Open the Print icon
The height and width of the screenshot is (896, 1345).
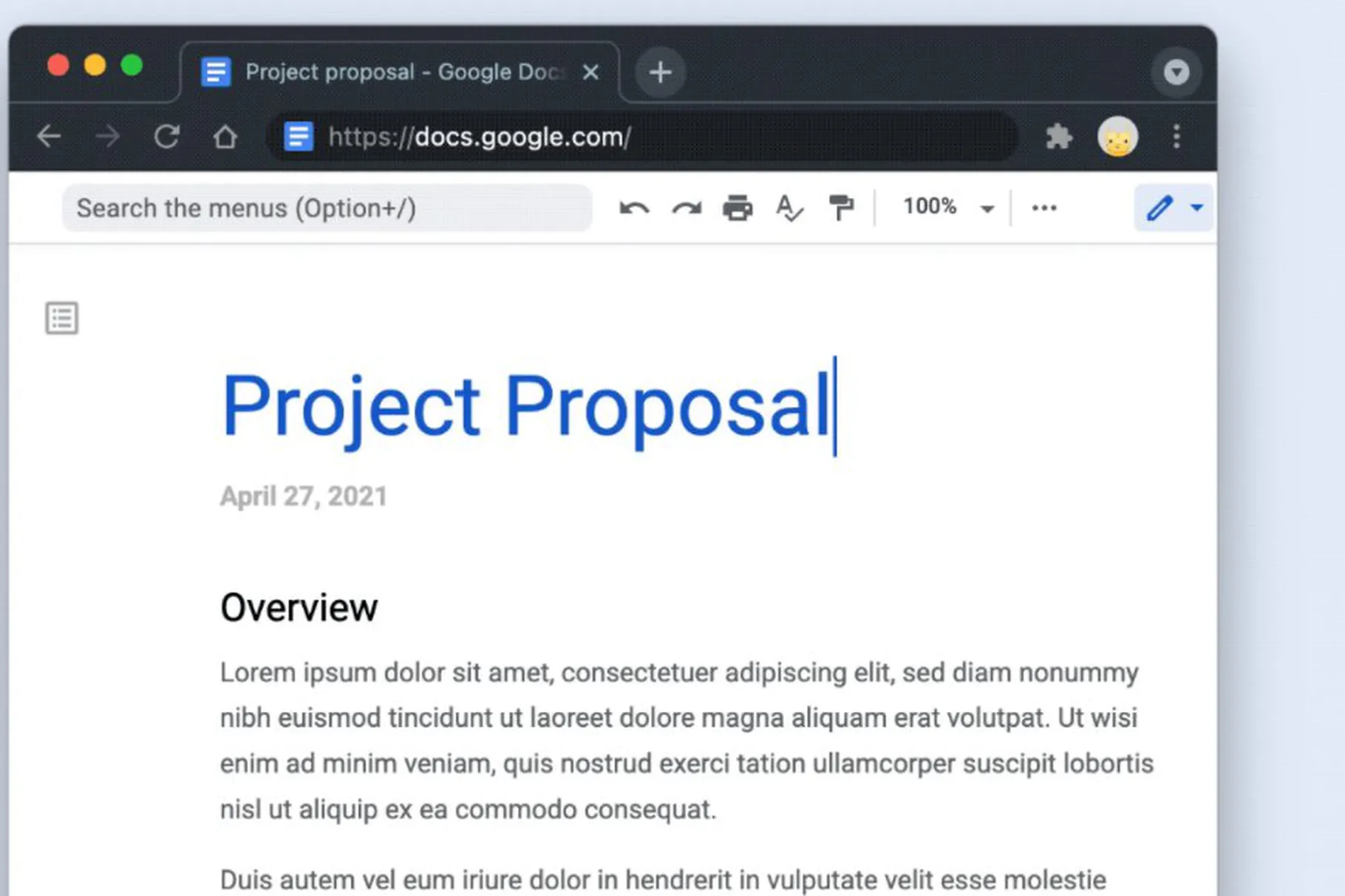[x=737, y=208]
